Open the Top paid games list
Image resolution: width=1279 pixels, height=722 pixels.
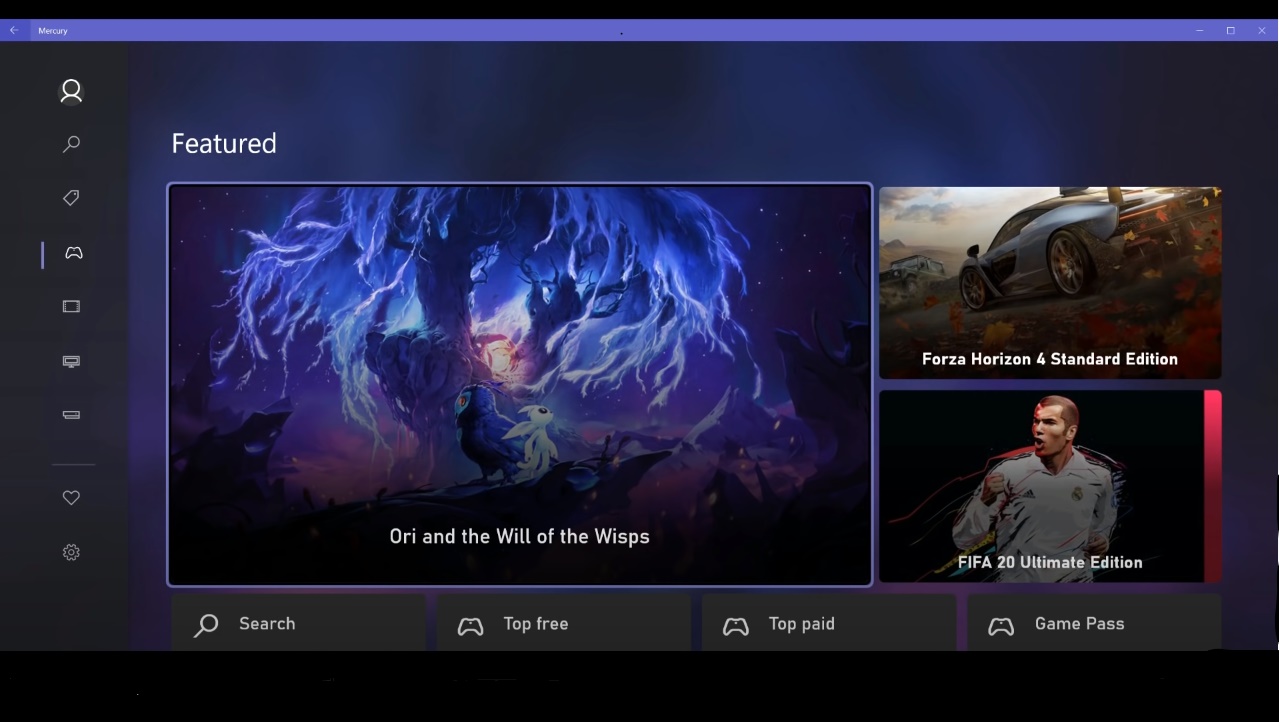(x=829, y=623)
